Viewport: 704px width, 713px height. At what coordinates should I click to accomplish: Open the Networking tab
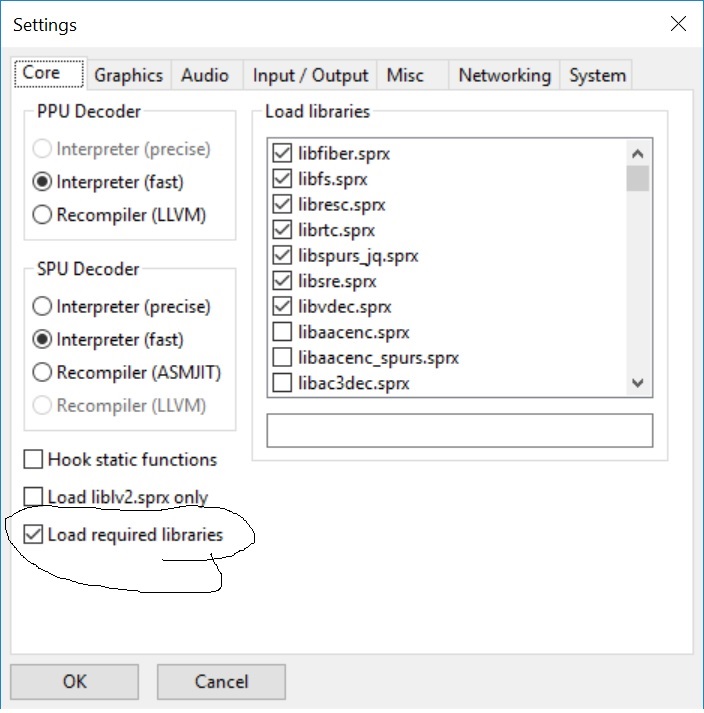click(504, 75)
